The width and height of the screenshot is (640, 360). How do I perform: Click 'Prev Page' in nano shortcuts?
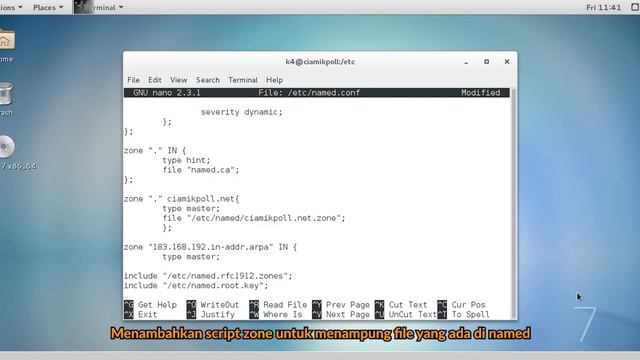coord(347,305)
